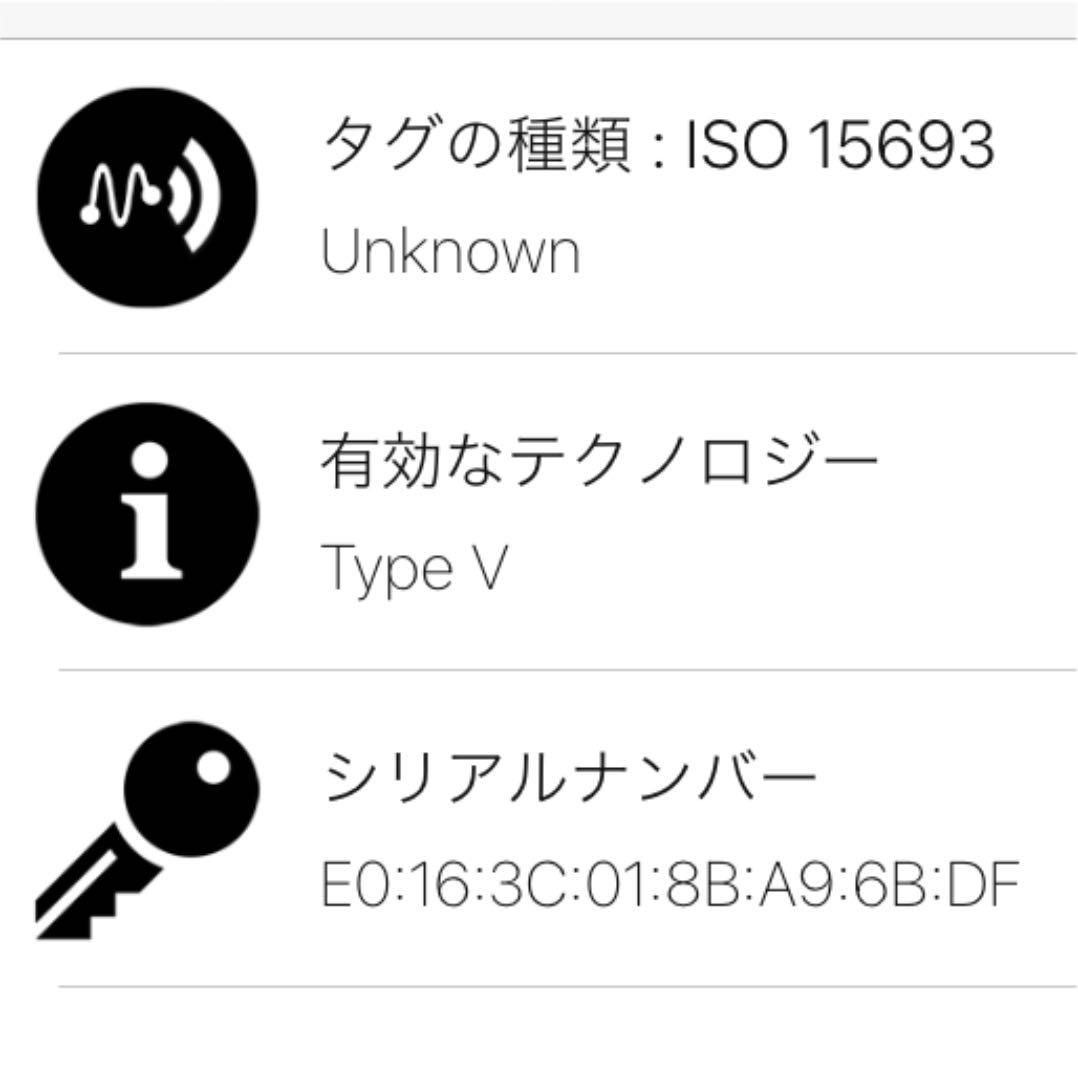1078x1080 pixels.
Task: Tap the first byte E0 of the serial number
Action: point(351,884)
